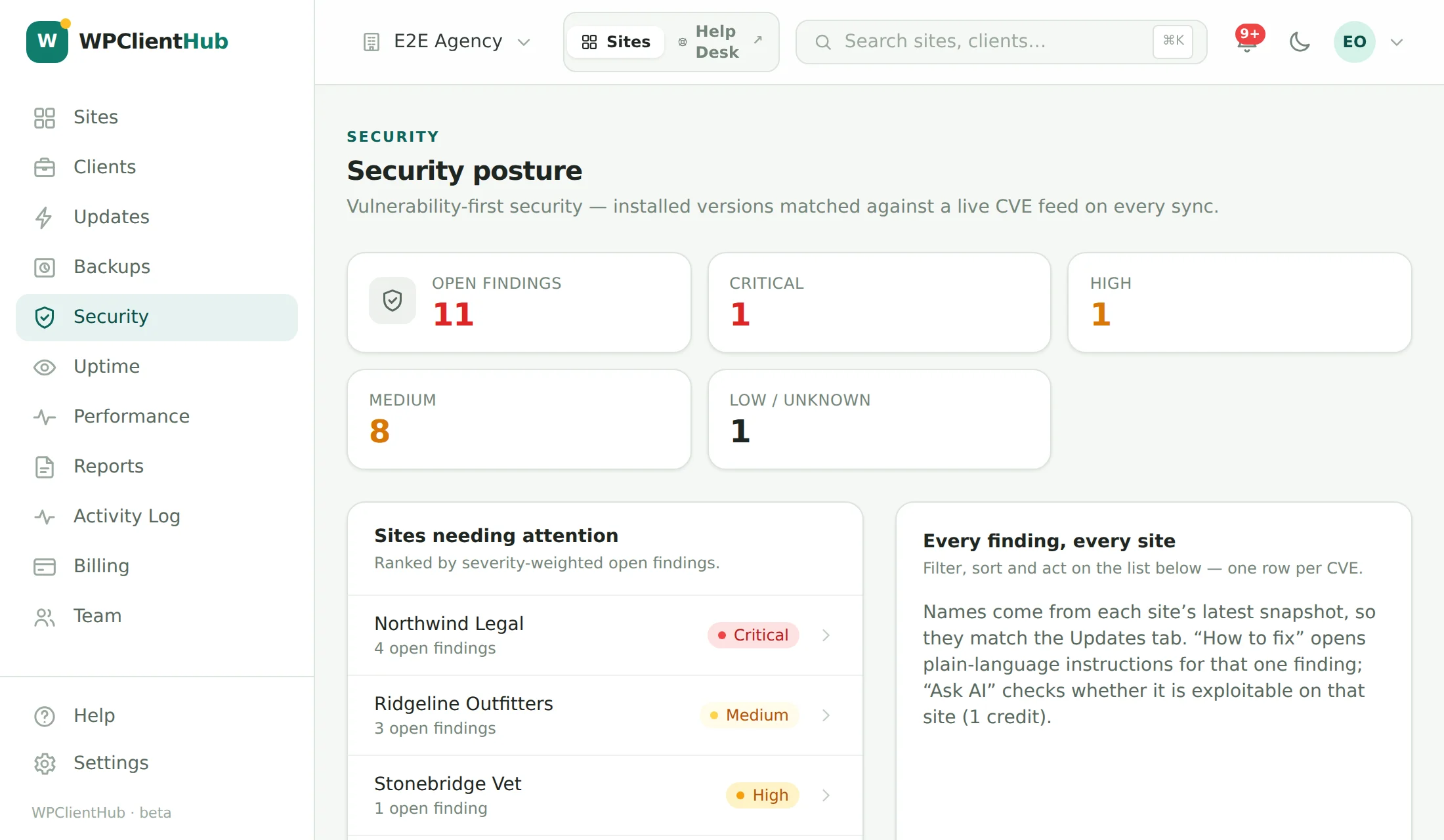The height and width of the screenshot is (840, 1444).
Task: Click the Backups disk icon
Action: pos(44,267)
